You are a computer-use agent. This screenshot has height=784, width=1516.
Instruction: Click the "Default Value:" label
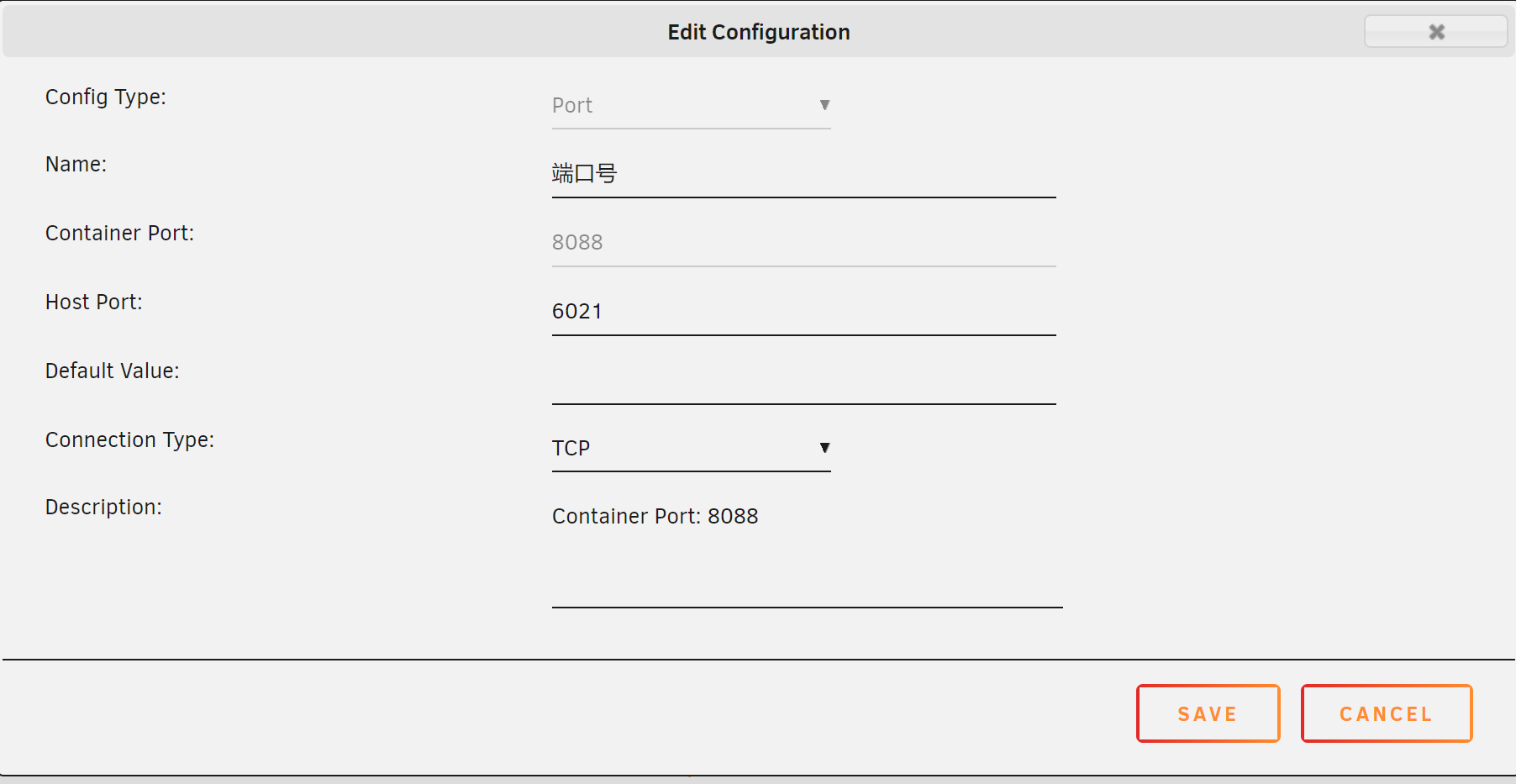pyautogui.click(x=113, y=371)
